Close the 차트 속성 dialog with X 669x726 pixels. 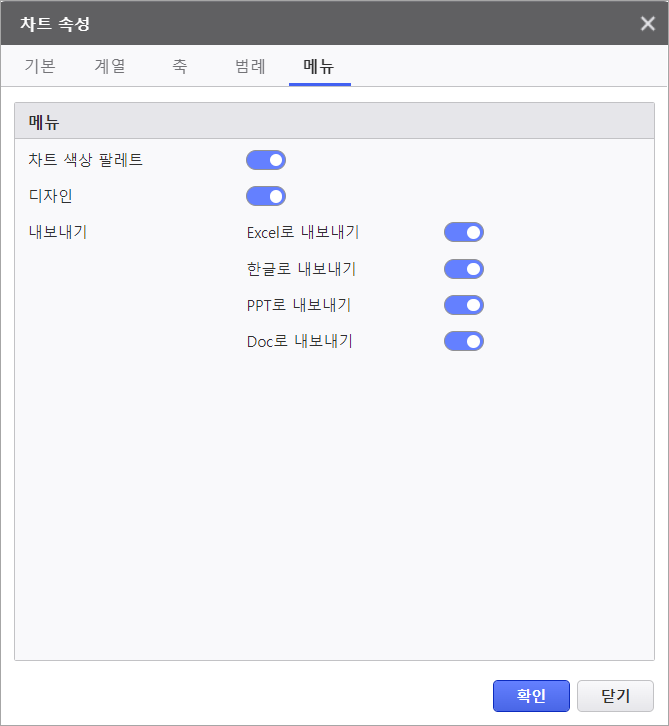pyautogui.click(x=648, y=23)
